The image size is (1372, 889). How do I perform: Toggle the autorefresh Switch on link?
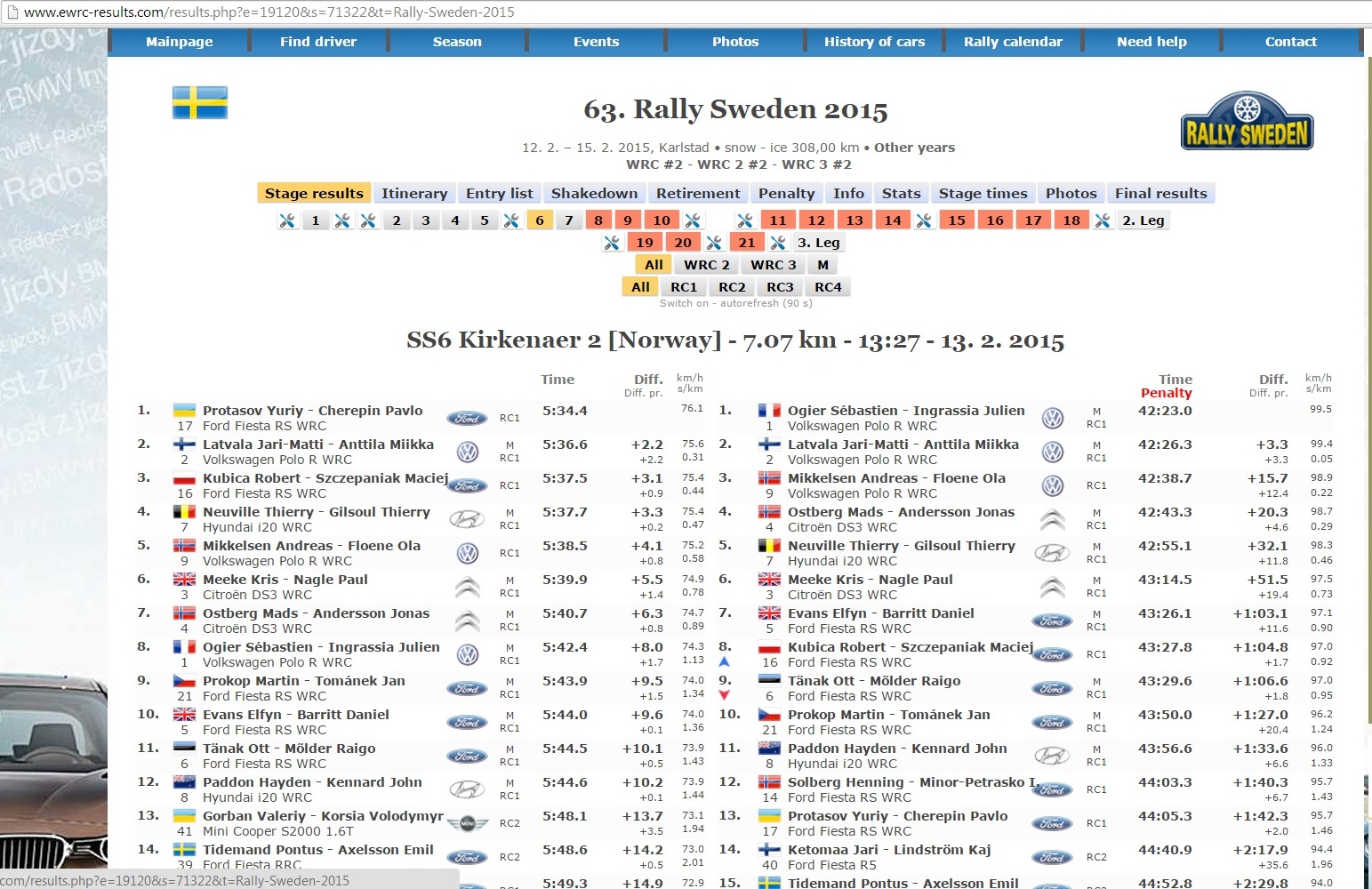click(684, 303)
